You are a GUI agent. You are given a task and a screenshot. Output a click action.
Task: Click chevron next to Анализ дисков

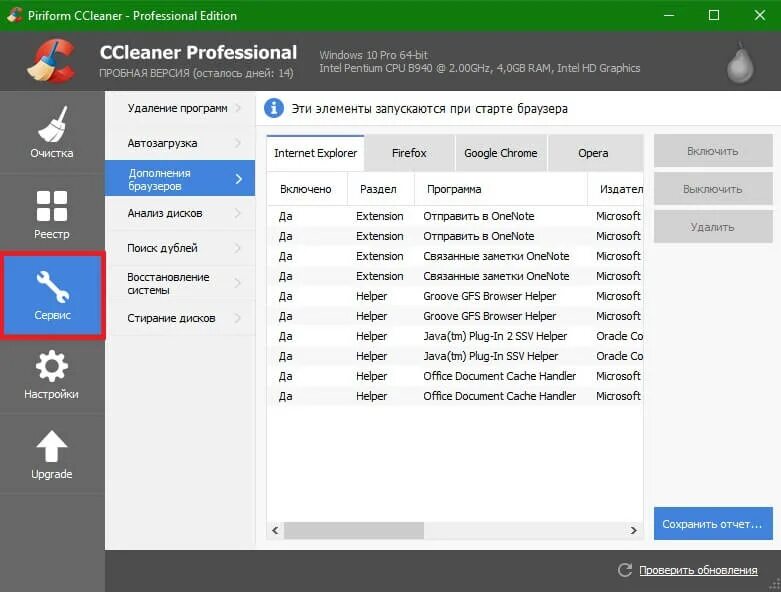(x=238, y=213)
